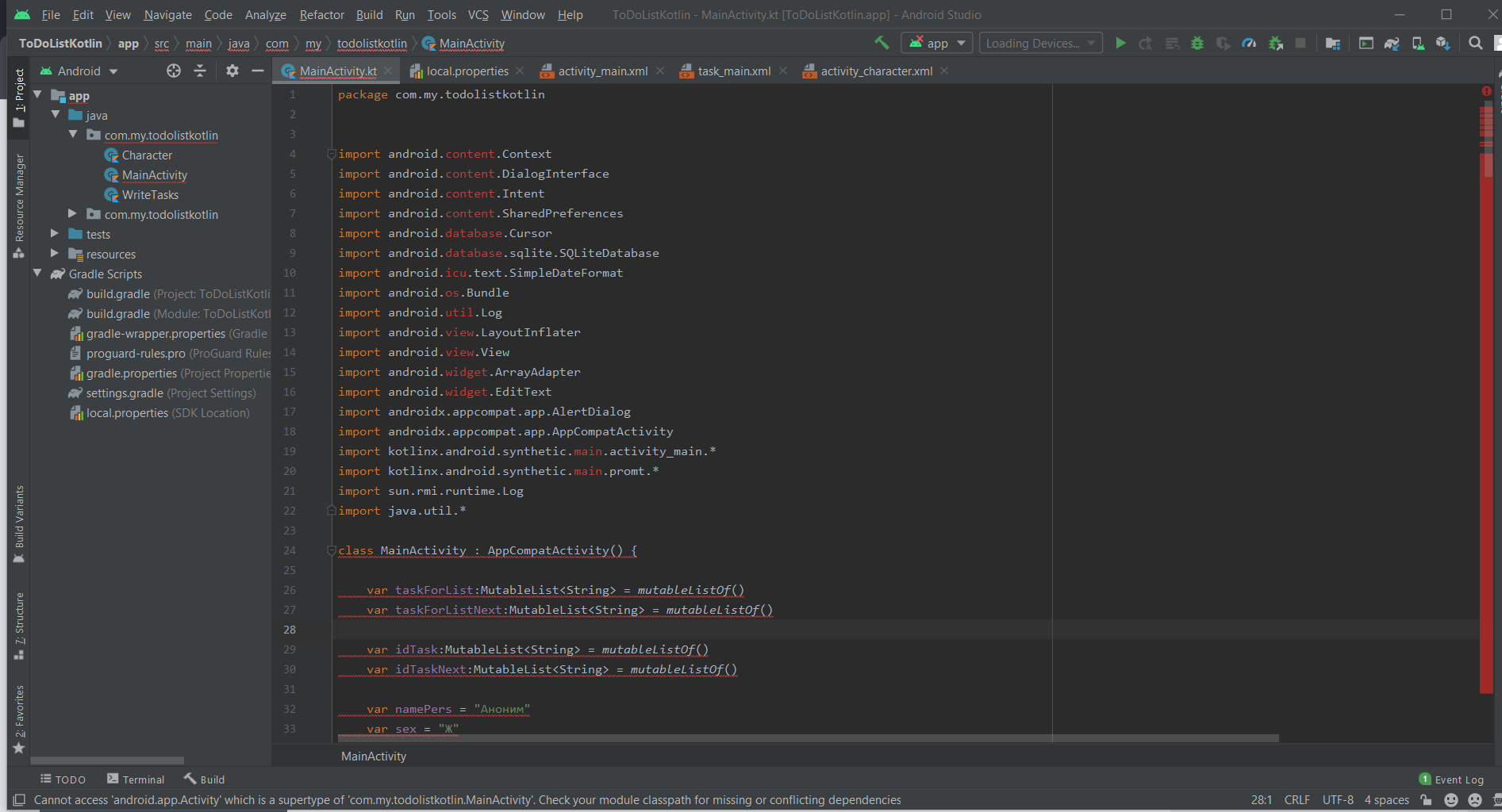Open Project Structure icon in toolbar
This screenshot has height=812, width=1502.
1333,43
